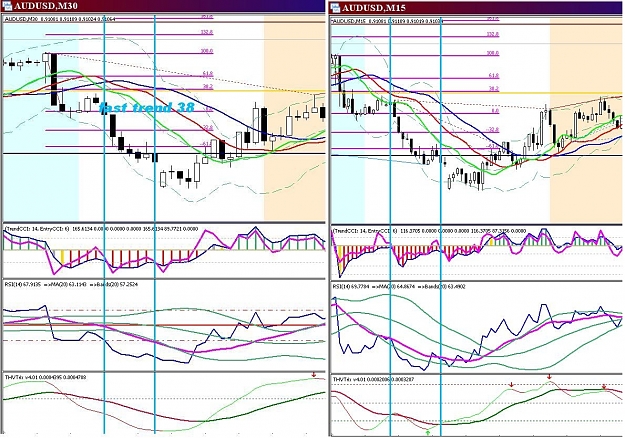Screen dimensions: 625x438
Task: Click the leftmost red arrow in M15 THV panel
Action: [x=511, y=385]
